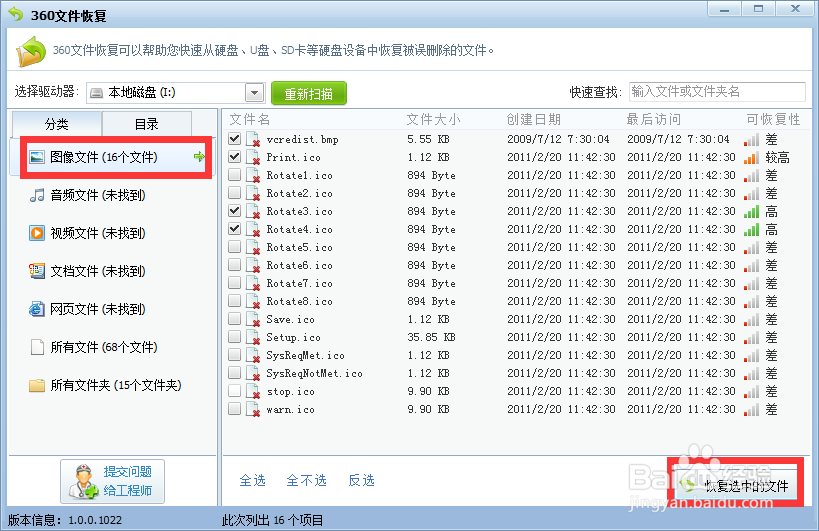Select the document files icon
This screenshot has width=819, height=531.
[37, 271]
